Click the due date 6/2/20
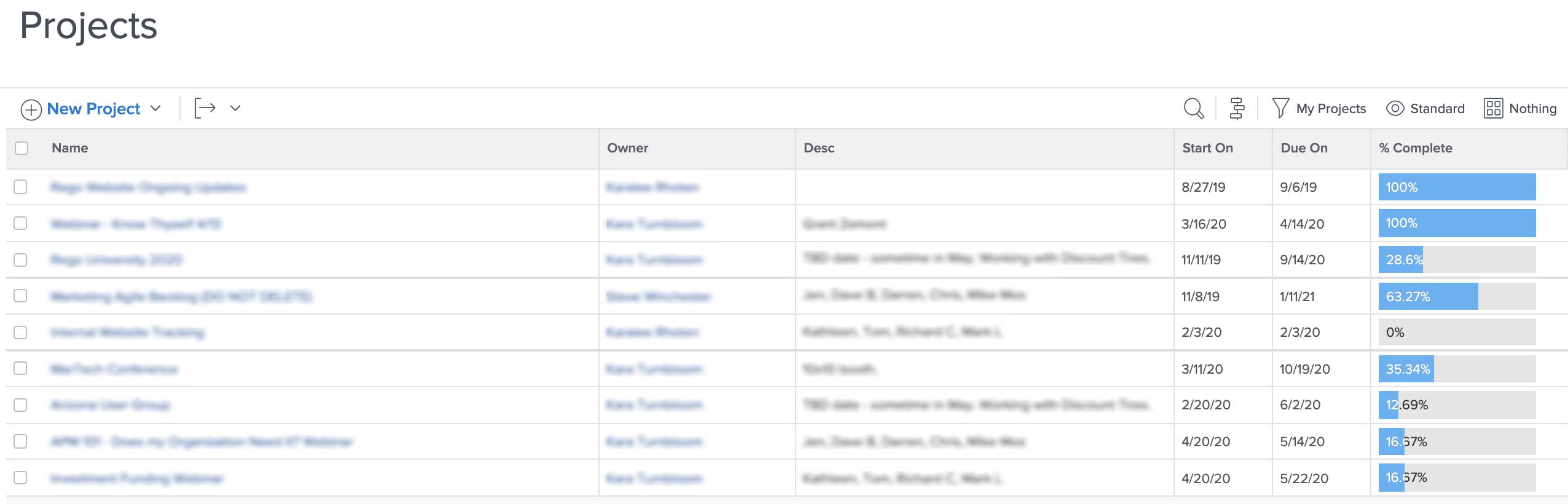 pos(1299,405)
